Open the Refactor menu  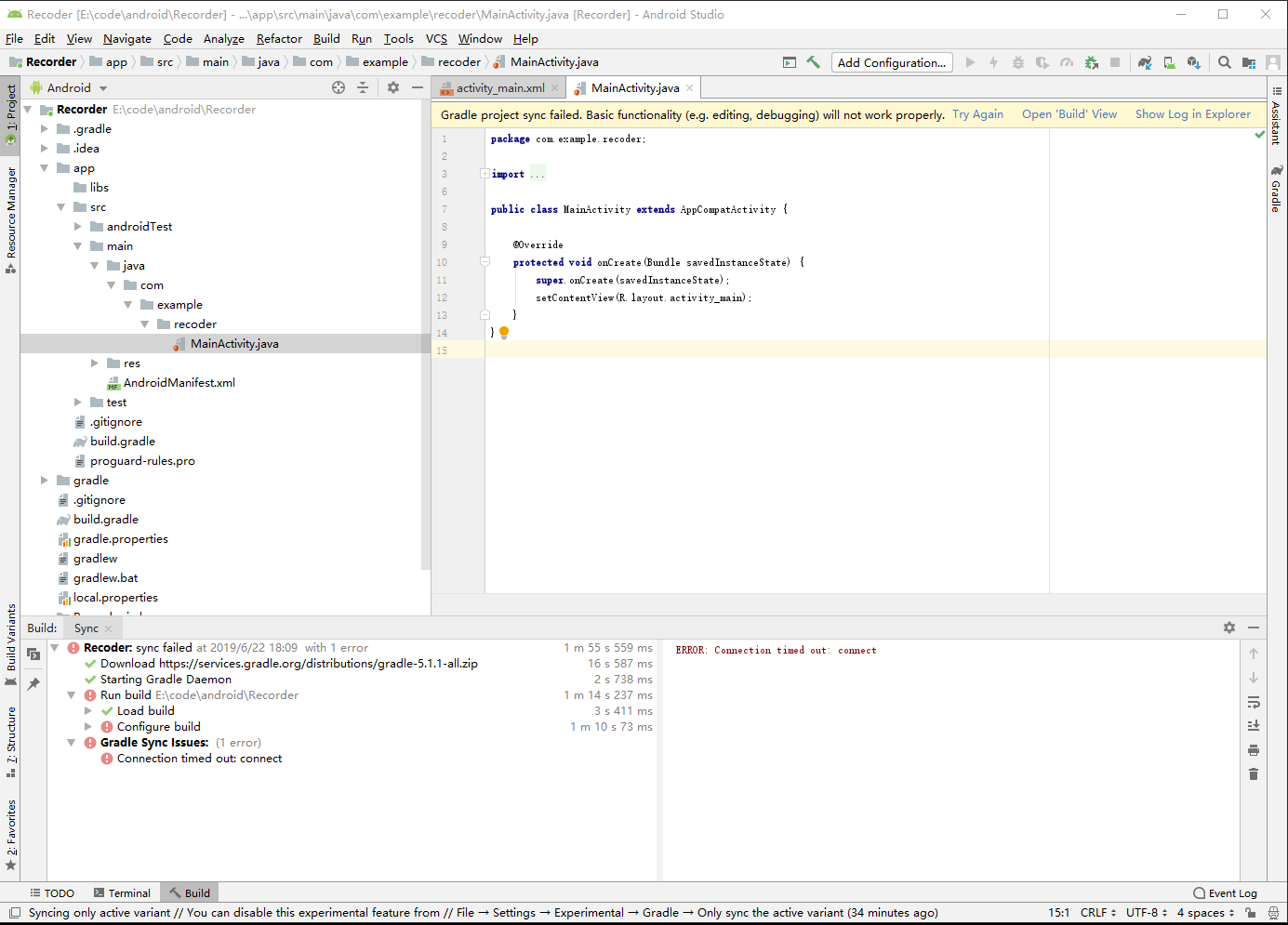[279, 39]
